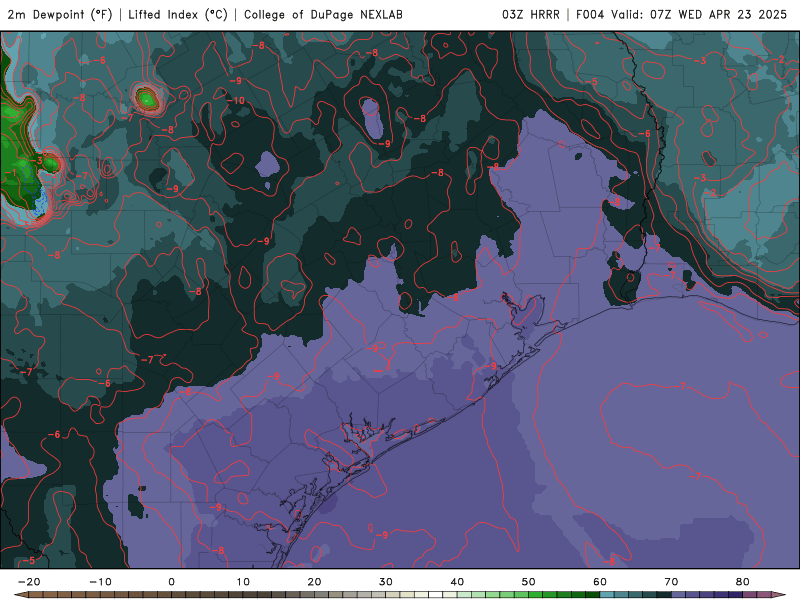Click the "70" color bar label

(671, 582)
